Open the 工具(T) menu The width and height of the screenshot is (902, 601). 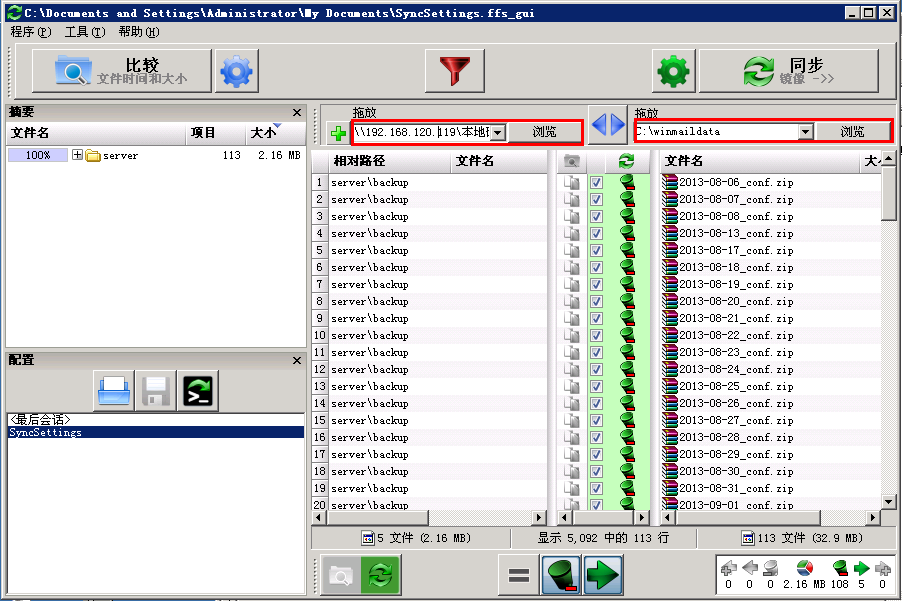[x=84, y=32]
